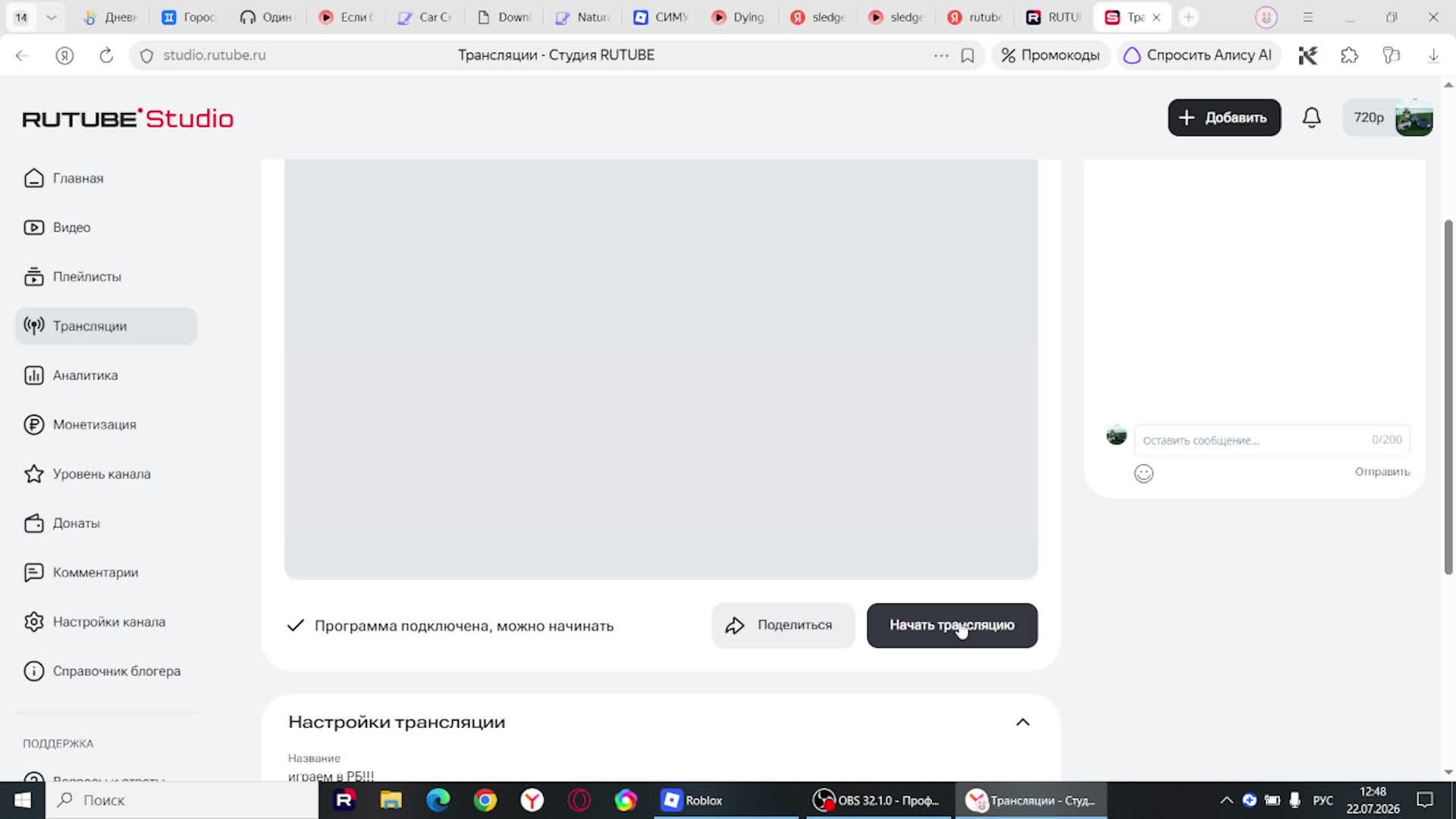Click the stream preview area

[x=661, y=369]
